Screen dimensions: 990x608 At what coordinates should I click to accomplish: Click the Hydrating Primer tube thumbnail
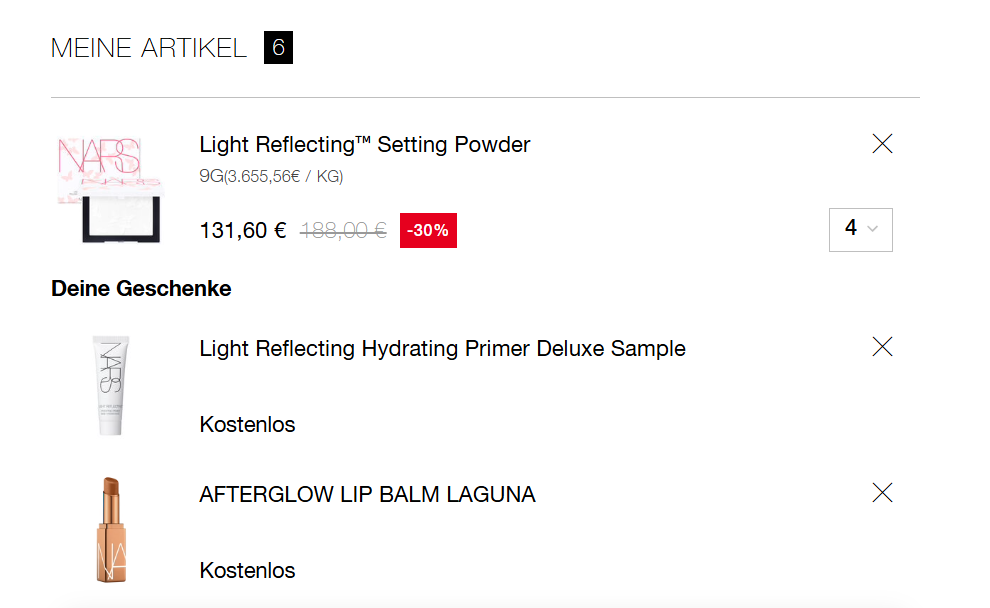pos(112,386)
